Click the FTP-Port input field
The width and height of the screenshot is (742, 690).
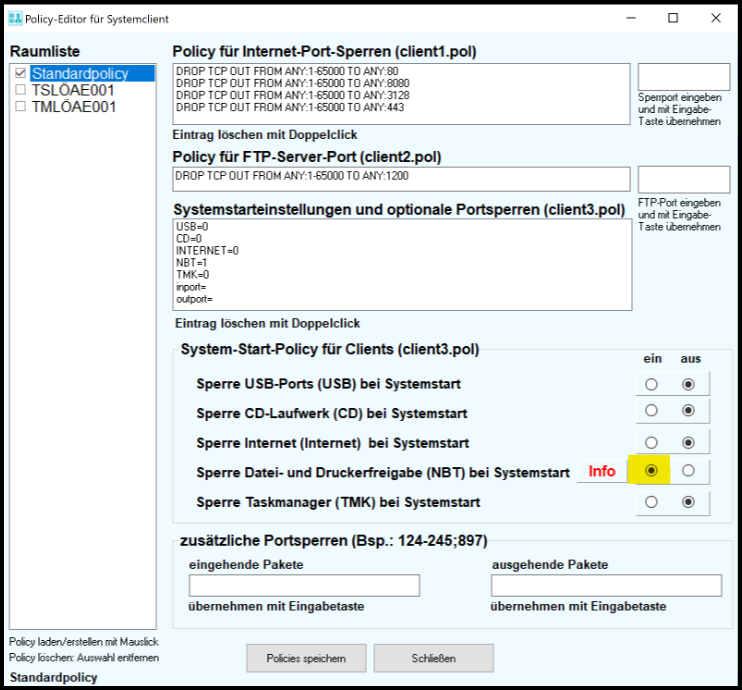[x=677, y=179]
